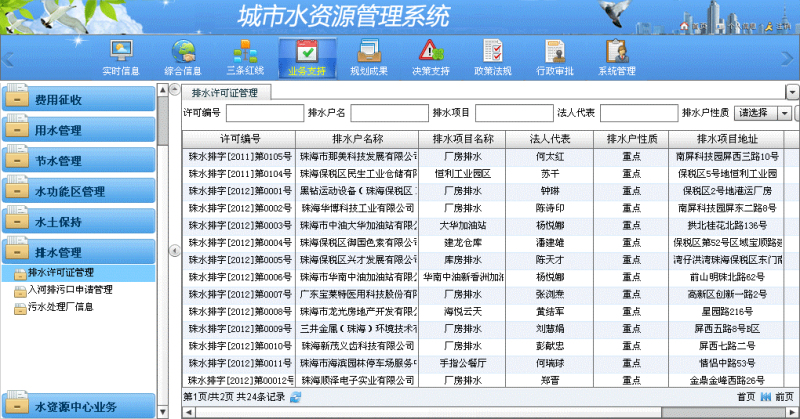800x419 pixels.
Task: Open the 业务支持 calendar icon
Action: coord(306,50)
